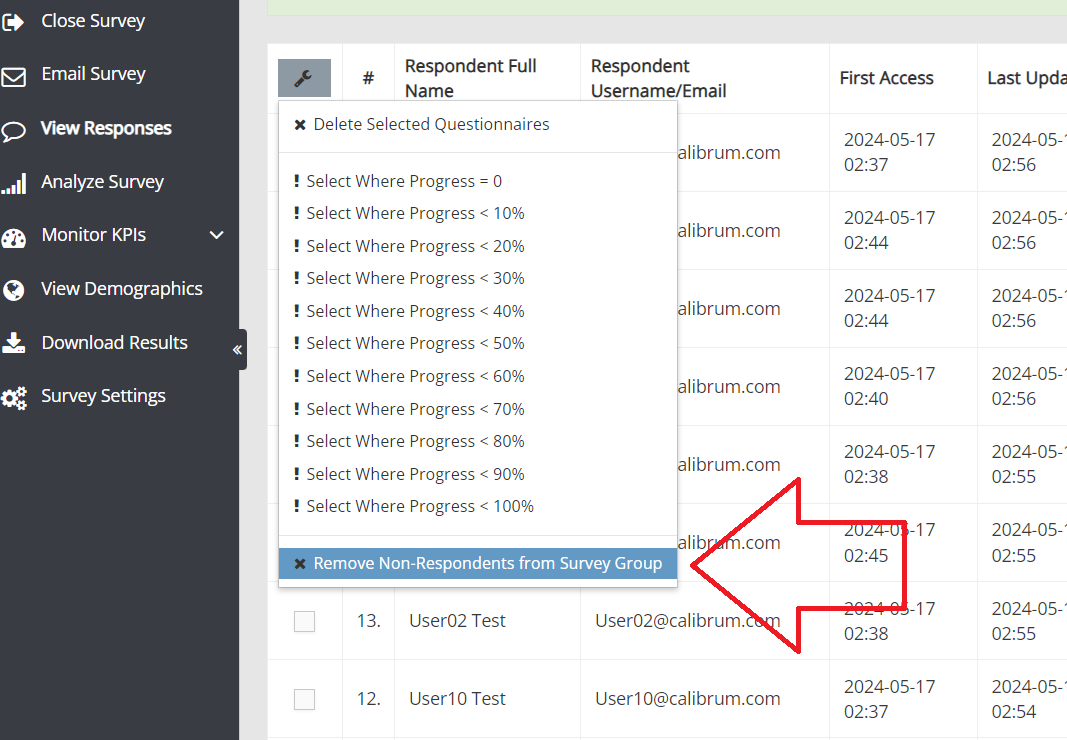Click the Download Results tray icon
Viewport: 1067px width, 740px height.
pyautogui.click(x=13, y=343)
